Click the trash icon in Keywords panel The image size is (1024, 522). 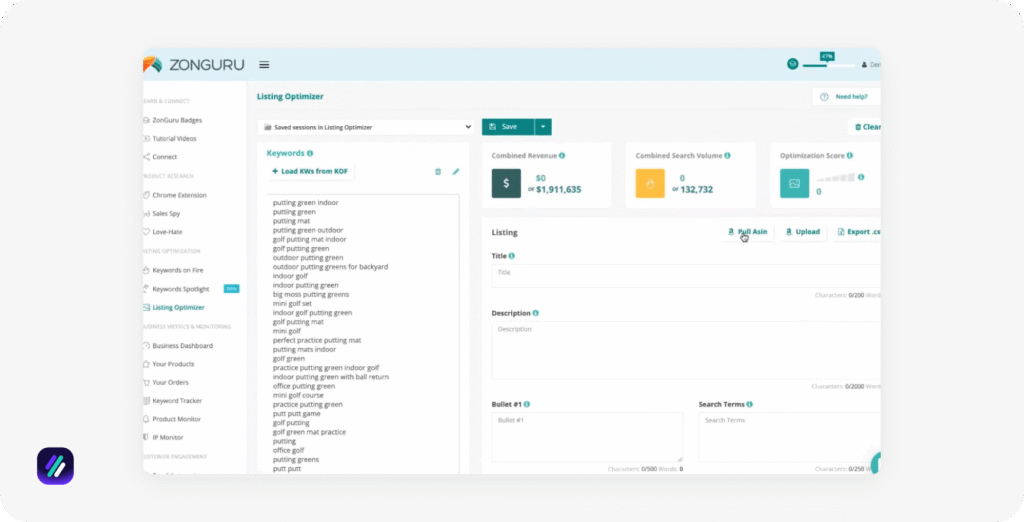[x=437, y=172]
